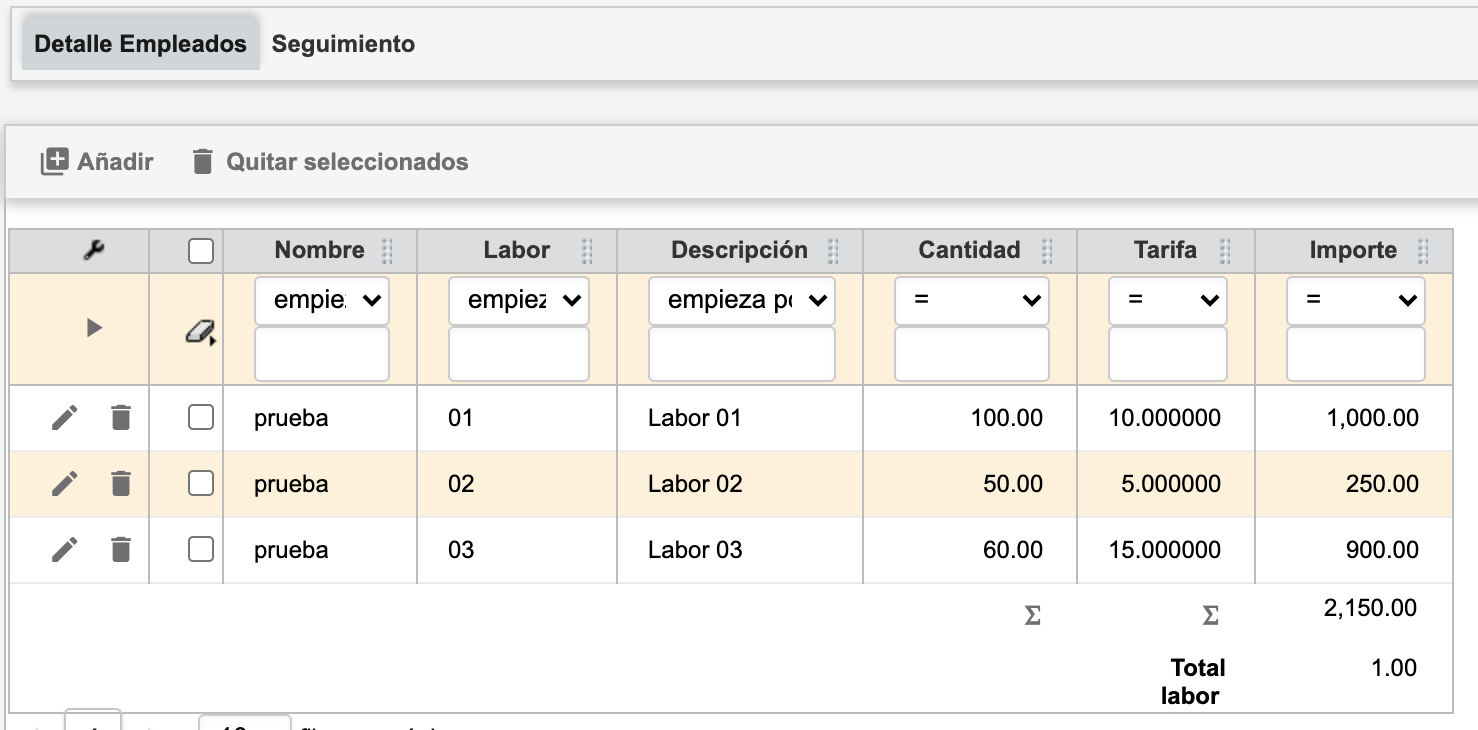Click the Tarifa column sum sigma icon
Screen dimensions: 1478x730
[x=1210, y=616]
